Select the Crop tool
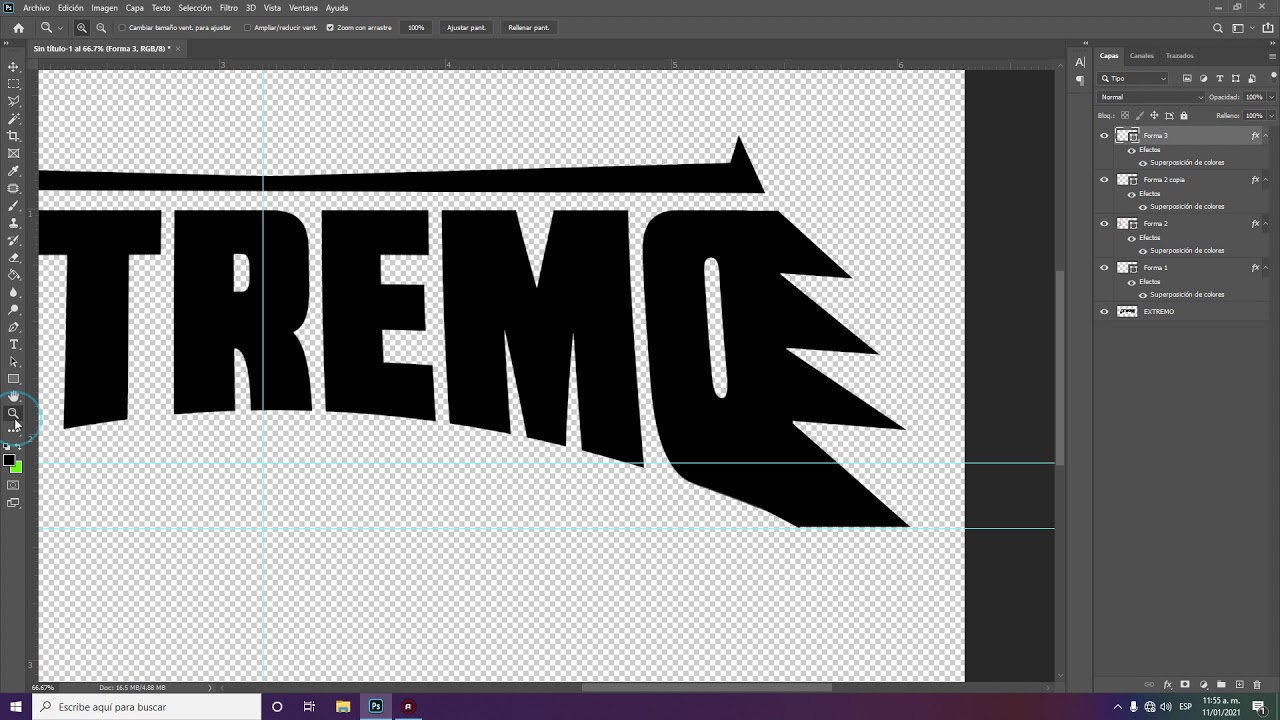Screen dimensions: 1280x720 coord(13,136)
